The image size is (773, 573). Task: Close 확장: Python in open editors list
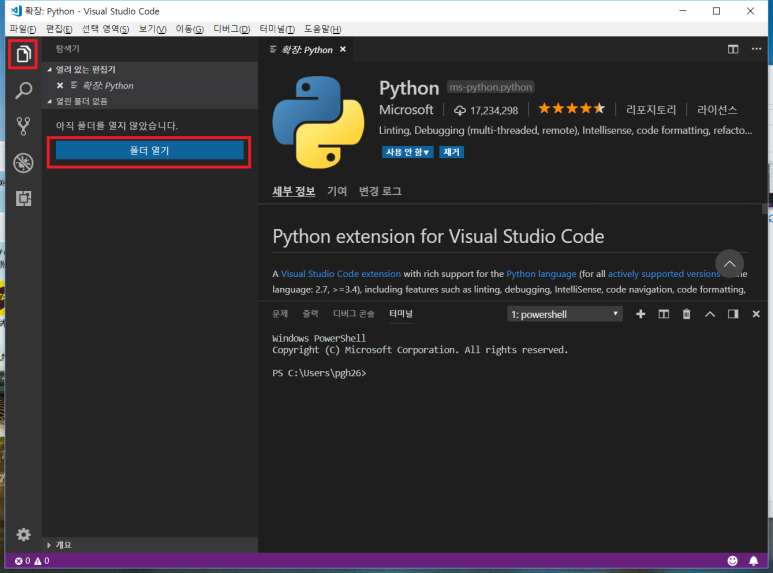tap(60, 85)
